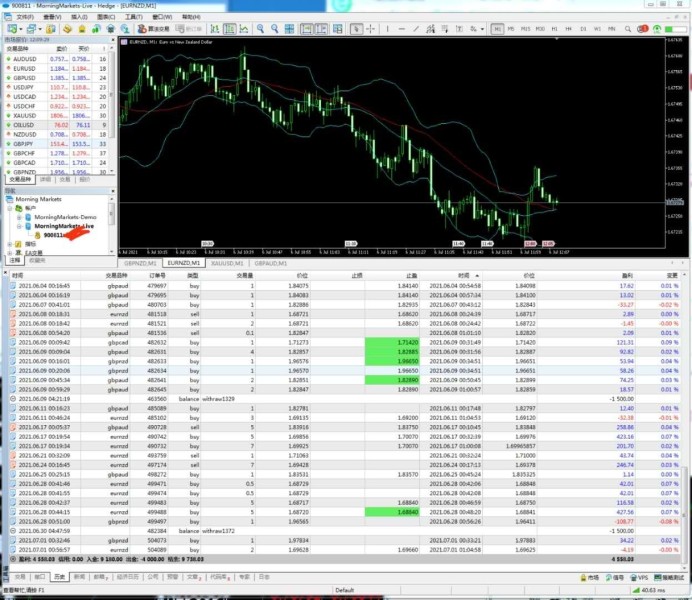692x600 pixels.
Task: Select the text label tool
Action: point(459,29)
